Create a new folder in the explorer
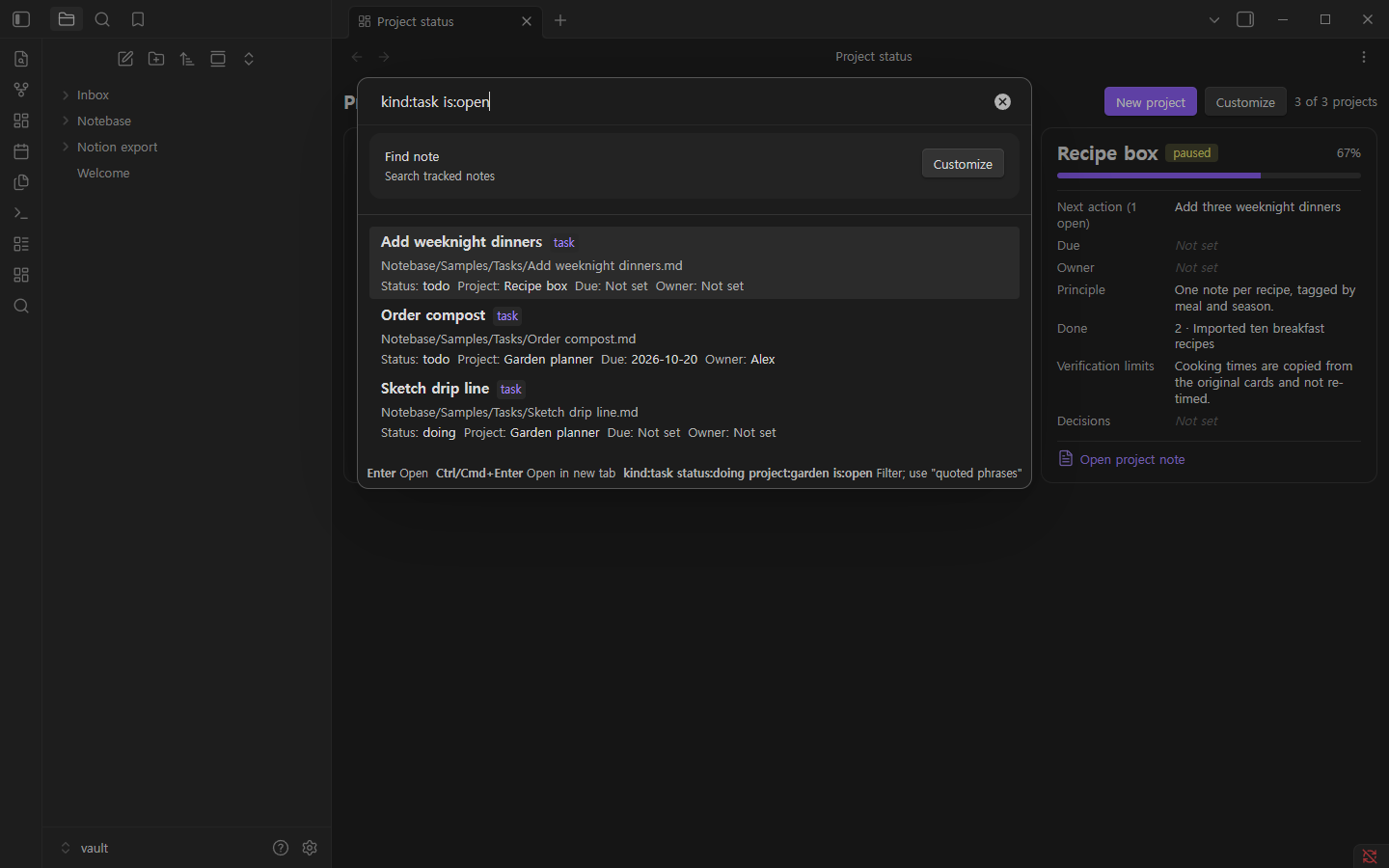Viewport: 1389px width, 868px height. click(156, 59)
